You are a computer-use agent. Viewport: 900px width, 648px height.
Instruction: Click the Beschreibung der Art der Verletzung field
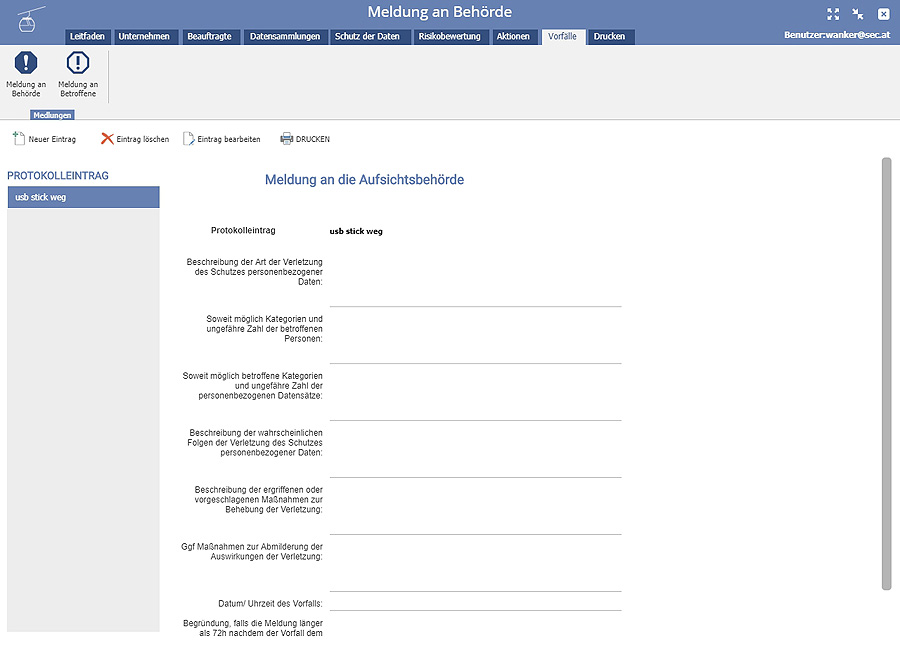475,285
